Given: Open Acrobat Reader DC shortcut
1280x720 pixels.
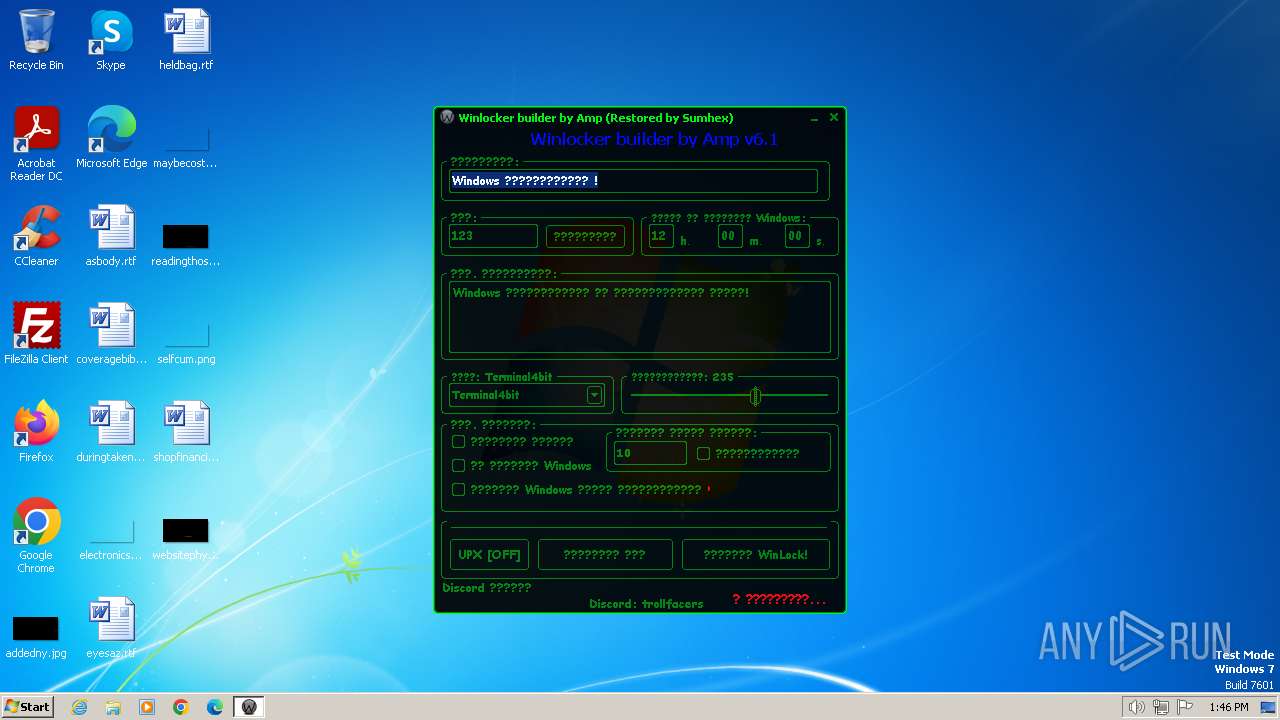Looking at the screenshot, I should click(x=36, y=144).
